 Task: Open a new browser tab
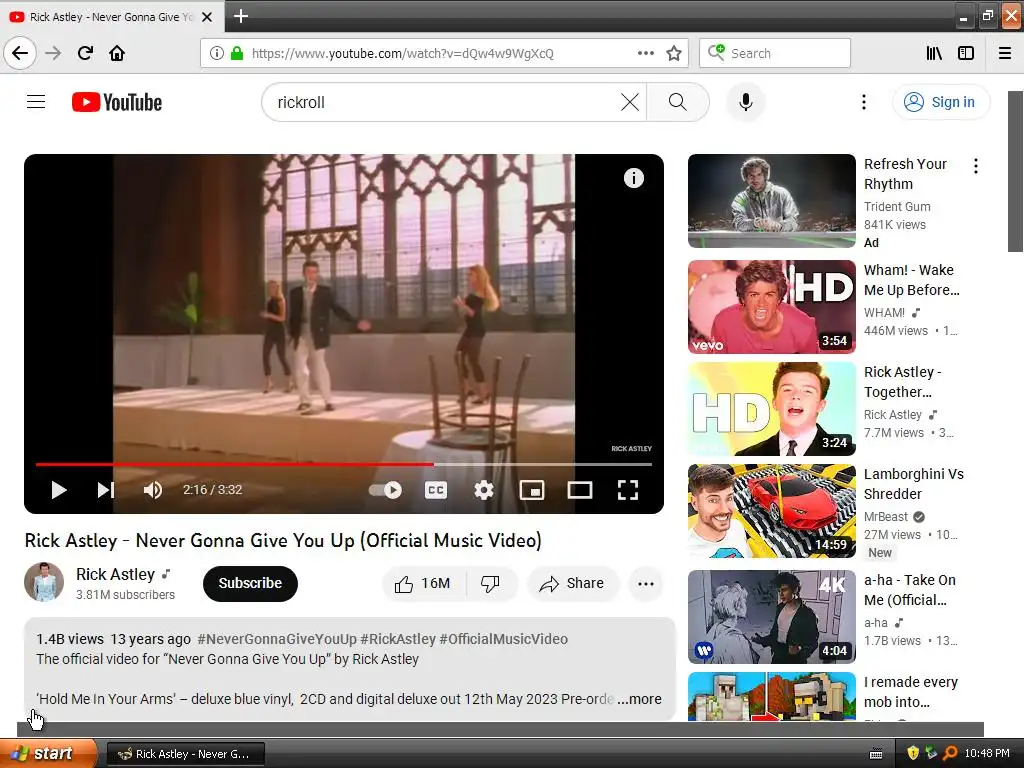point(240,16)
